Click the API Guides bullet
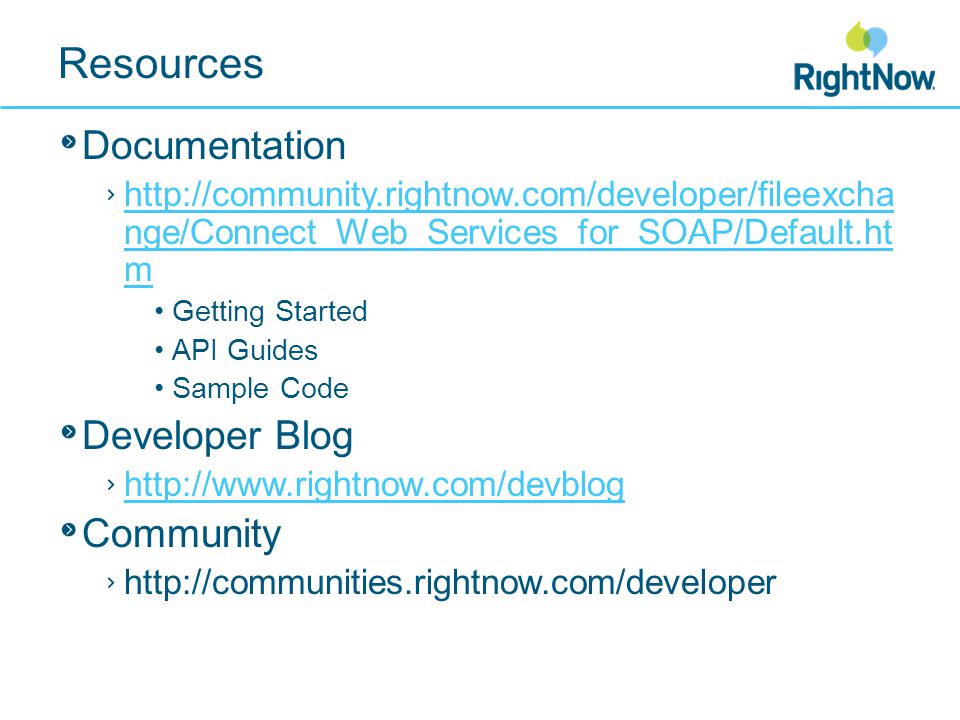This screenshot has width=960, height=720. tap(245, 350)
